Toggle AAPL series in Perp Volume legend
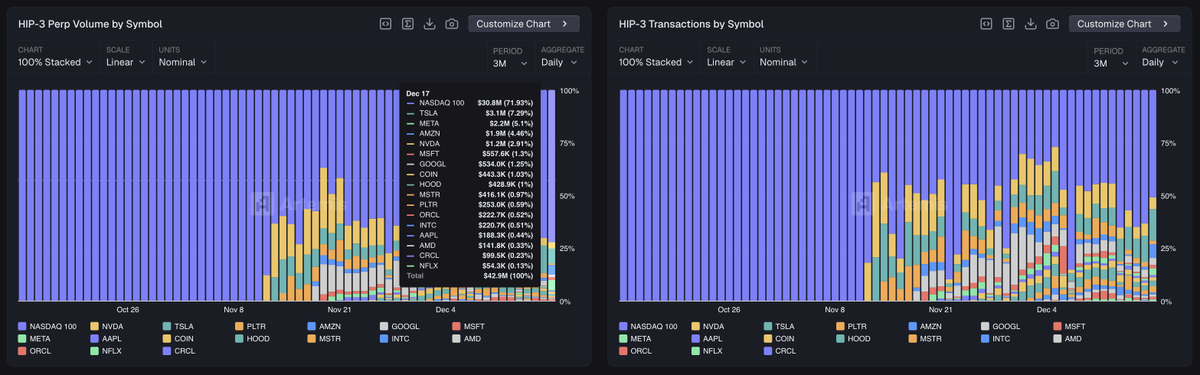 click(x=106, y=339)
